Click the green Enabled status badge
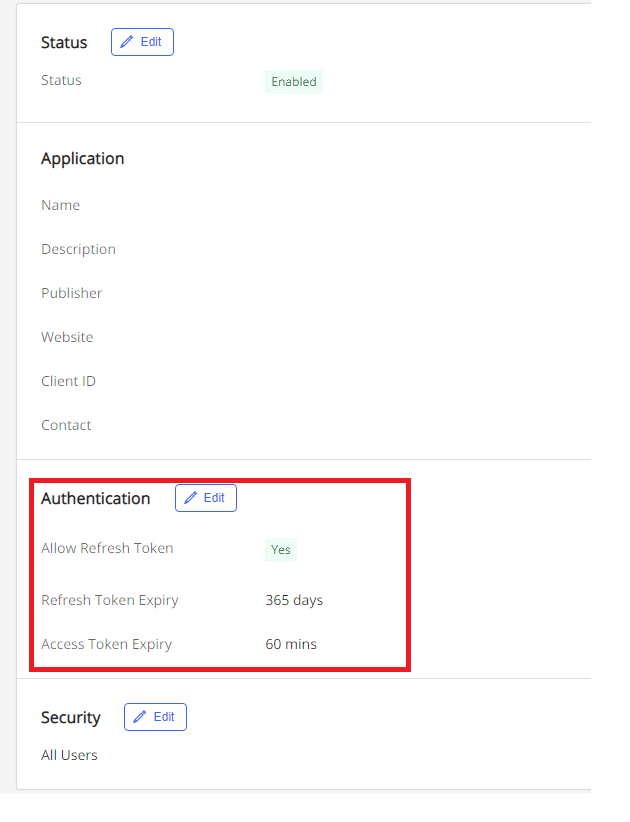 pos(294,82)
